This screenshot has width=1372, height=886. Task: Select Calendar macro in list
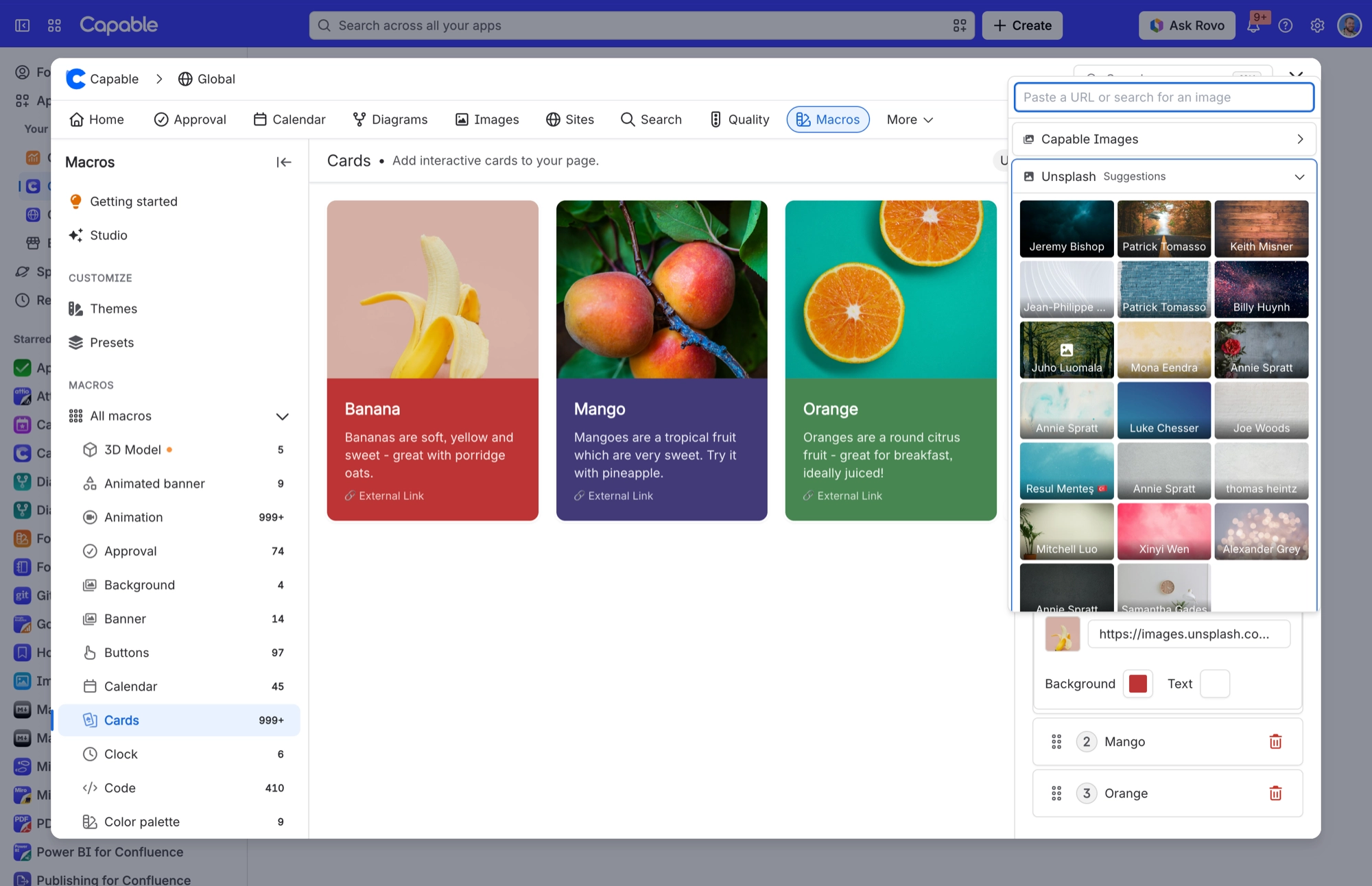point(179,686)
